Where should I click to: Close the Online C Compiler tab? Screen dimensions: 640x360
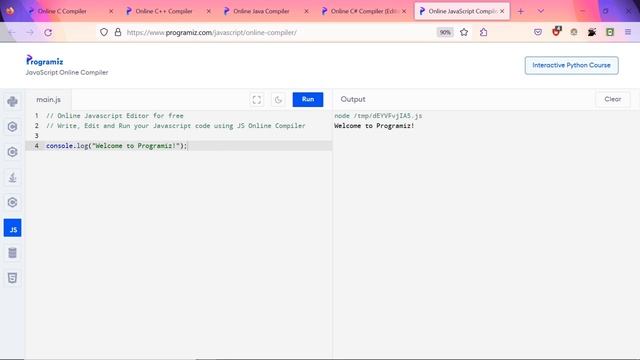pyautogui.click(x=111, y=11)
